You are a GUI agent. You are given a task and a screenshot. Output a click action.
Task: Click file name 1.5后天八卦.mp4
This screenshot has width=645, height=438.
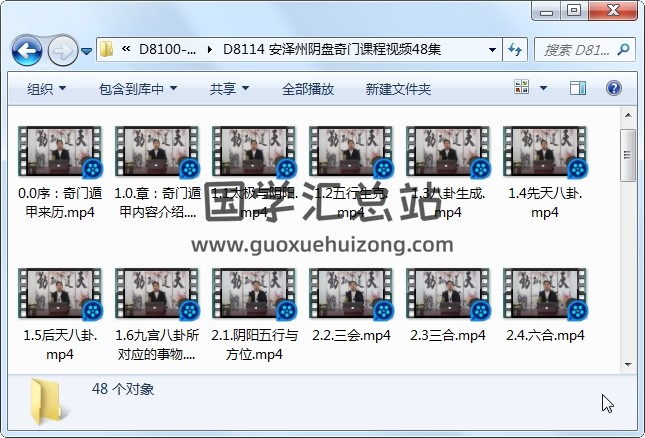click(x=60, y=345)
